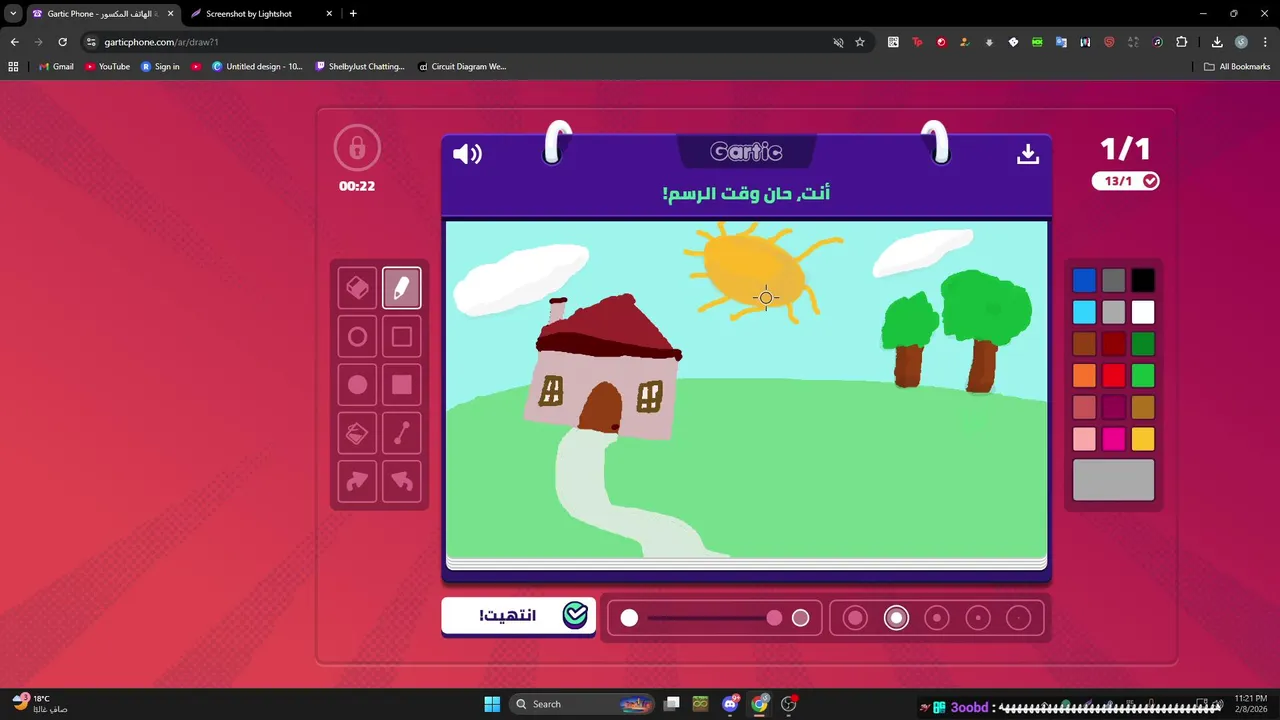Choose the medium brush size
The image size is (1280, 720).
click(937, 618)
